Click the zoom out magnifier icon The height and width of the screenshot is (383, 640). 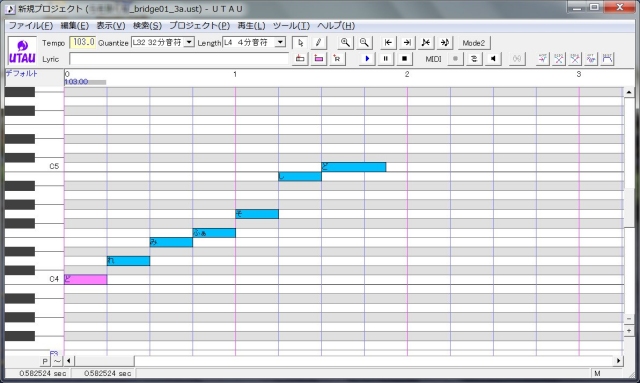364,42
